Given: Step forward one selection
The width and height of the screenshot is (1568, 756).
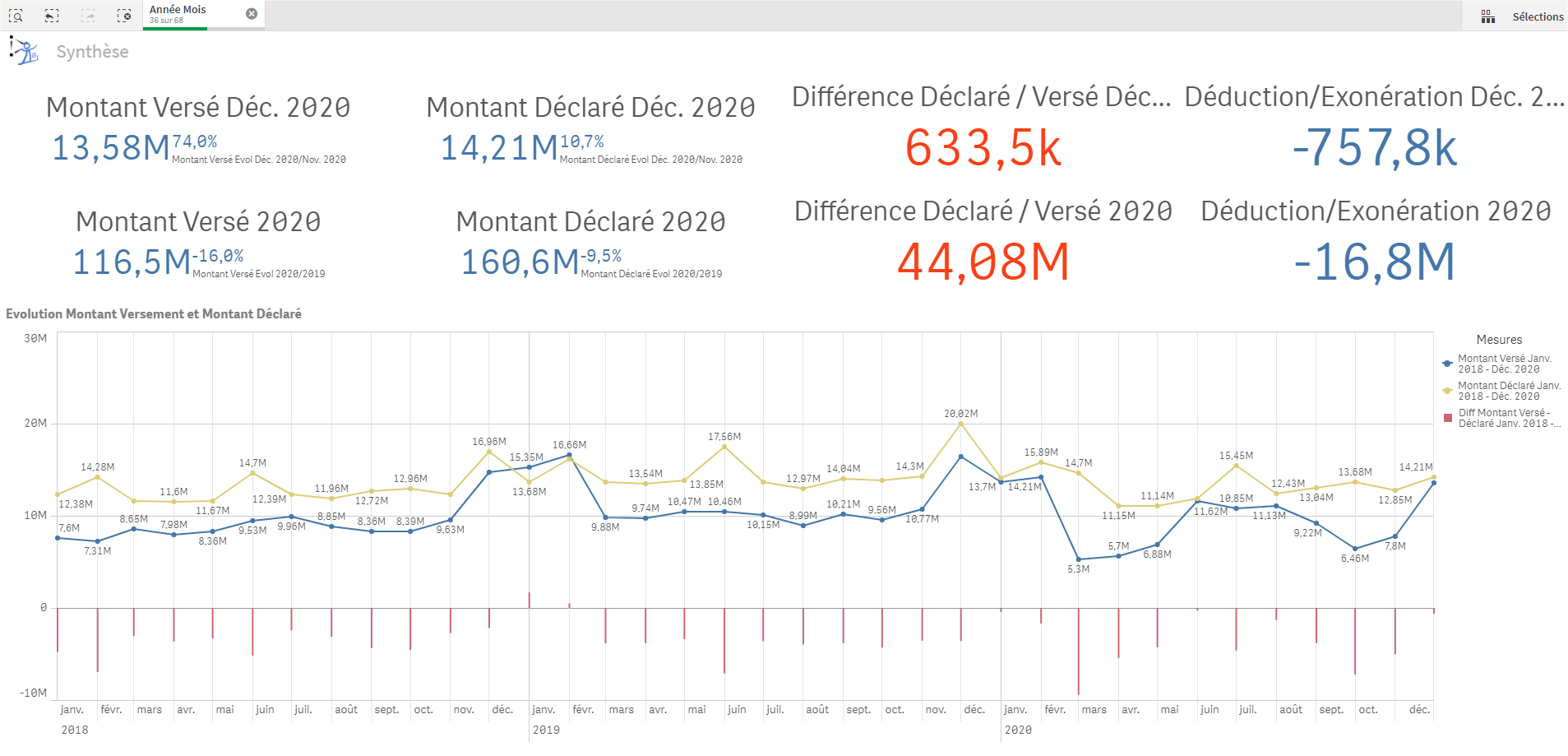Looking at the screenshot, I should pyautogui.click(x=88, y=16).
